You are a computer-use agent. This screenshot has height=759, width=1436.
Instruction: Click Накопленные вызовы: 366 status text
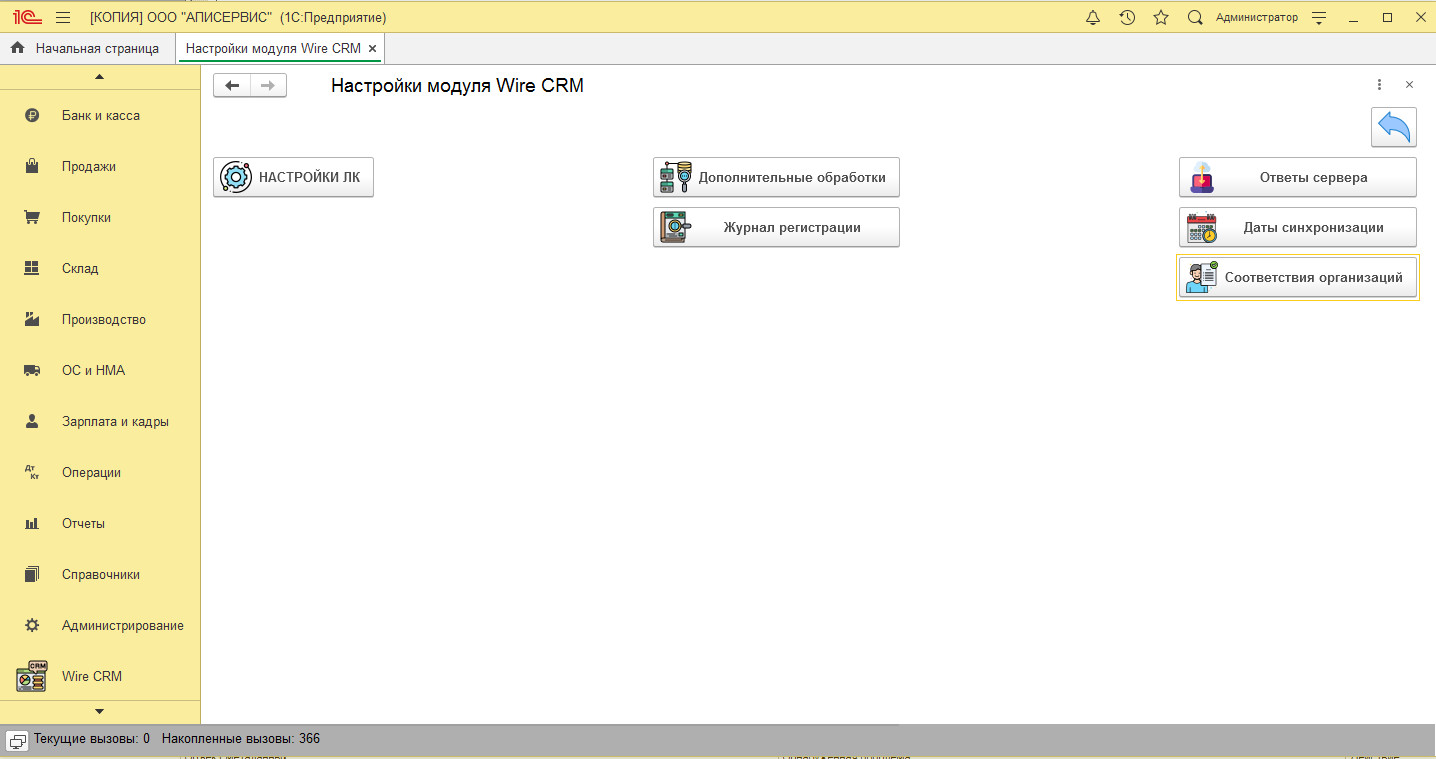241,739
